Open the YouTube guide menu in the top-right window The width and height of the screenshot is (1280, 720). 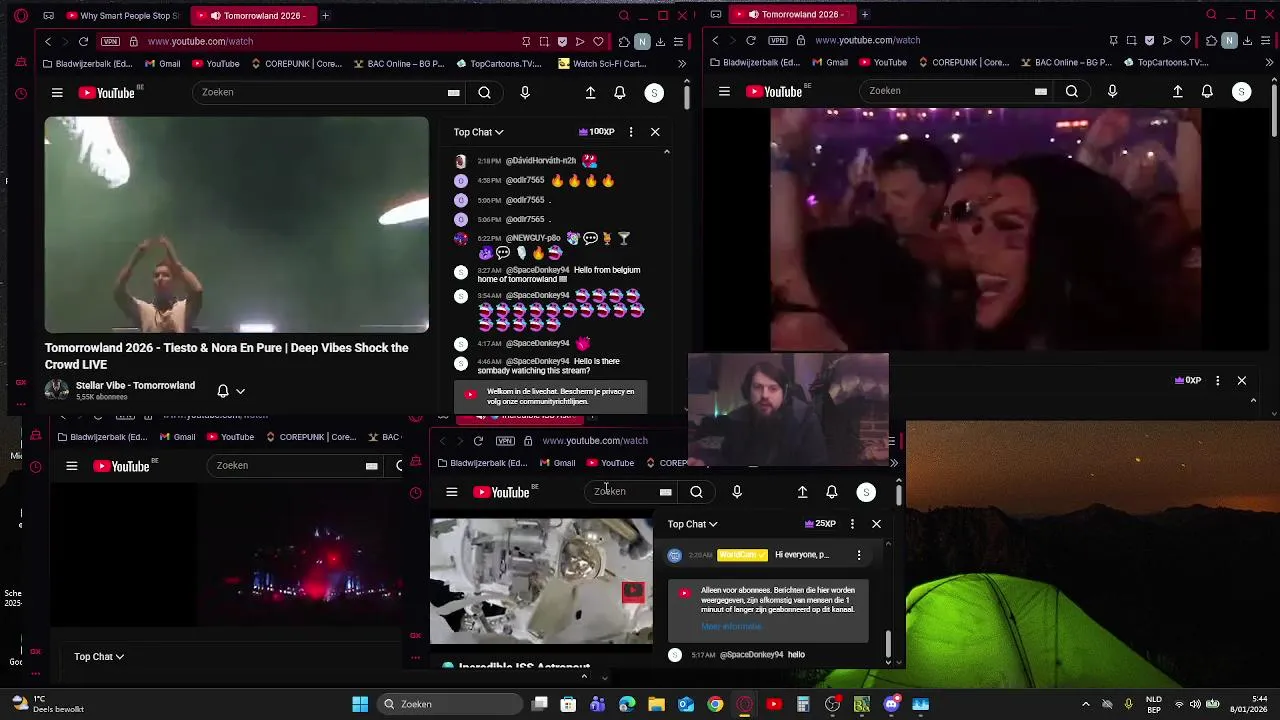[x=724, y=91]
